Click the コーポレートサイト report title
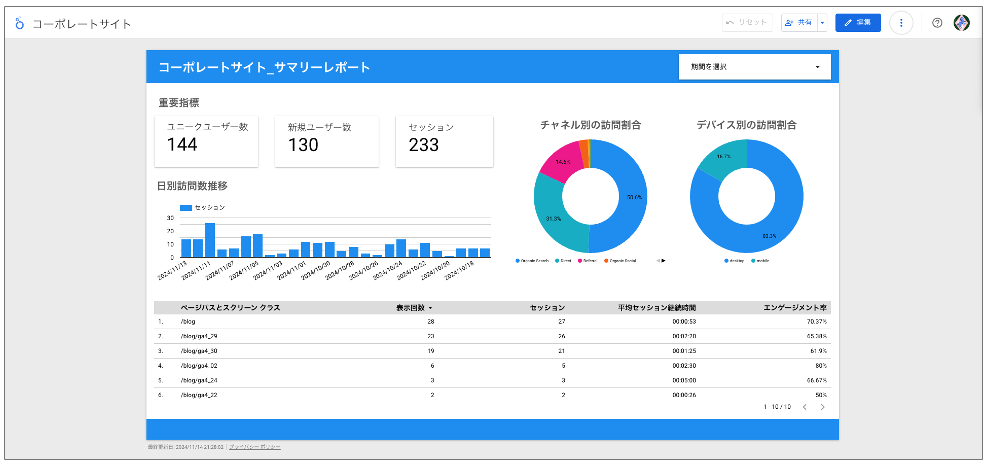This screenshot has width=990, height=466. 82,24
